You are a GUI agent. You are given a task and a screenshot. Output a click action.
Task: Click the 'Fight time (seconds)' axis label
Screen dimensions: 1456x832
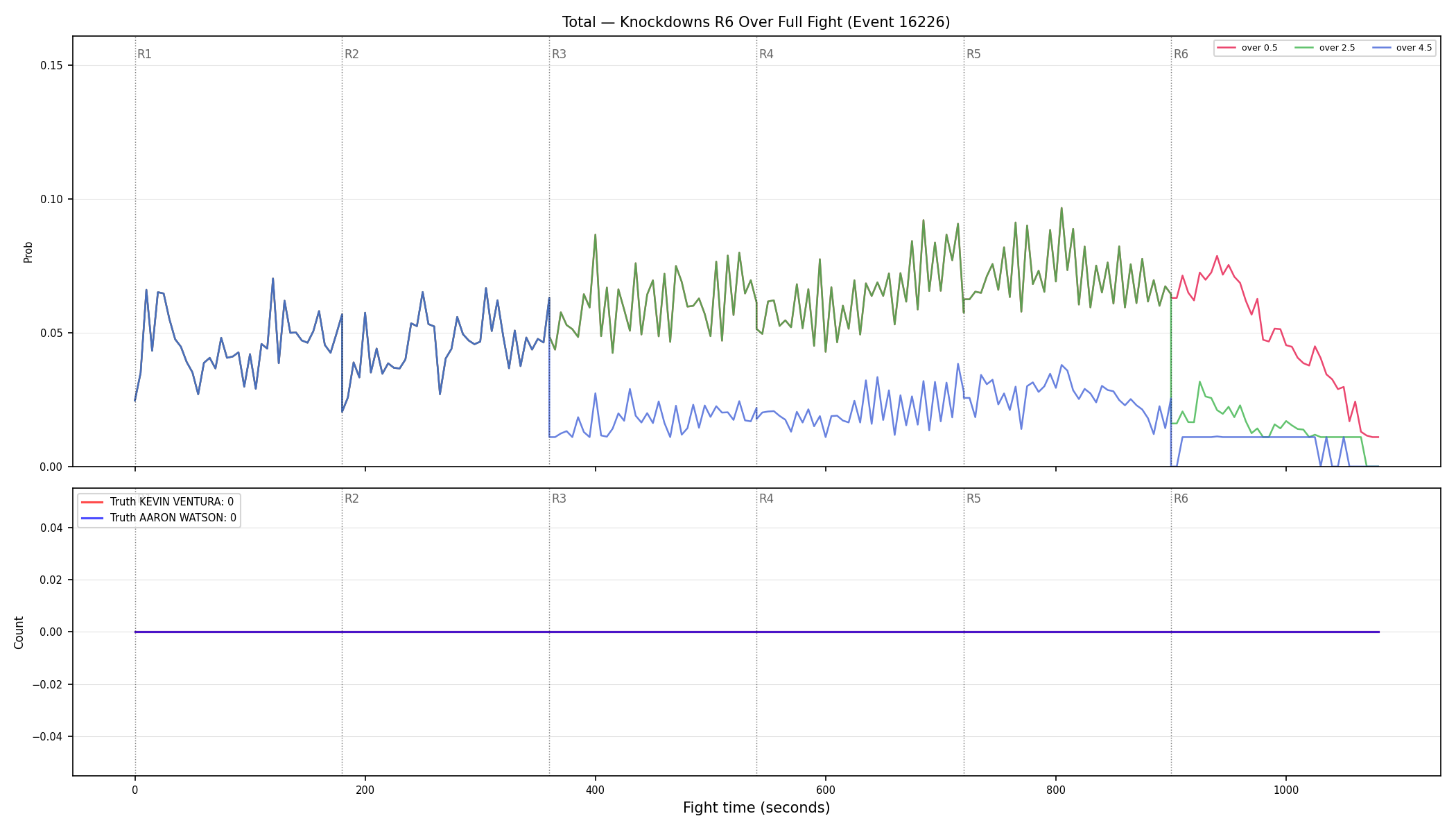pyautogui.click(x=756, y=808)
